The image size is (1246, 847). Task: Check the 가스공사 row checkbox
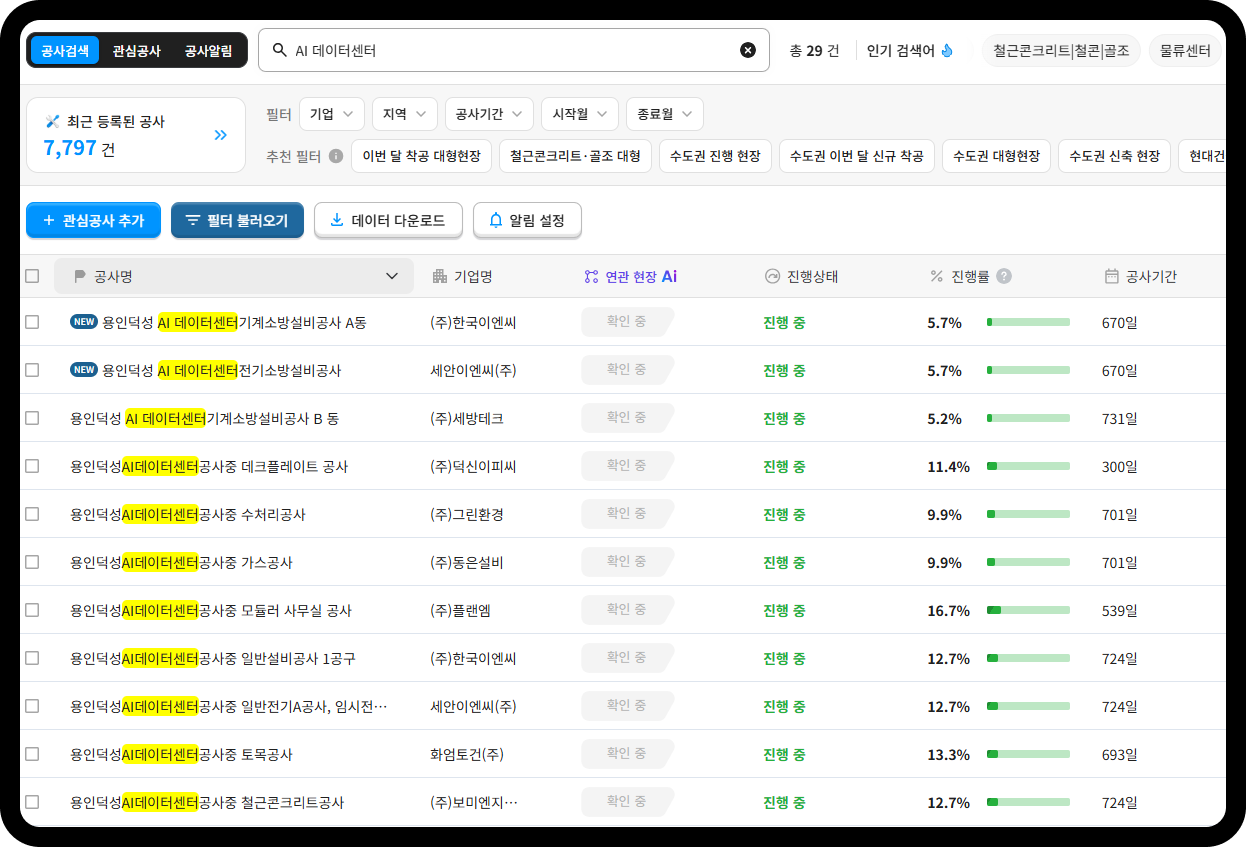point(32,562)
